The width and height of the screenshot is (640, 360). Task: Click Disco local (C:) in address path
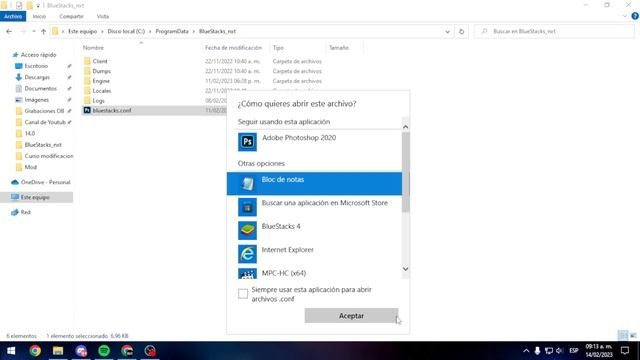click(x=126, y=31)
